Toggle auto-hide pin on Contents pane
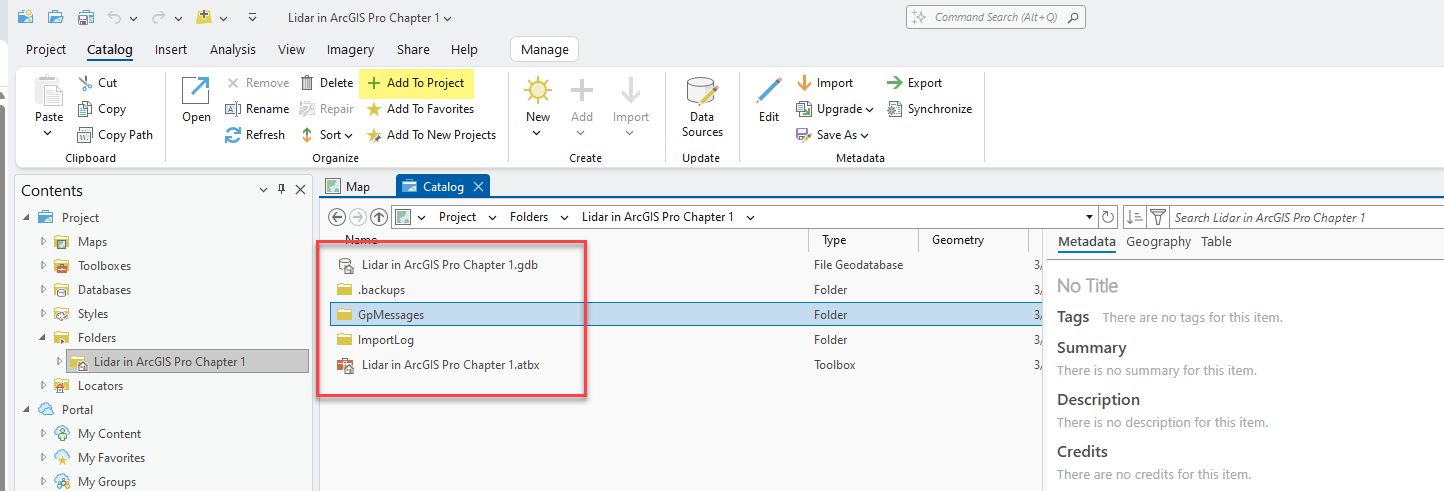 point(281,190)
